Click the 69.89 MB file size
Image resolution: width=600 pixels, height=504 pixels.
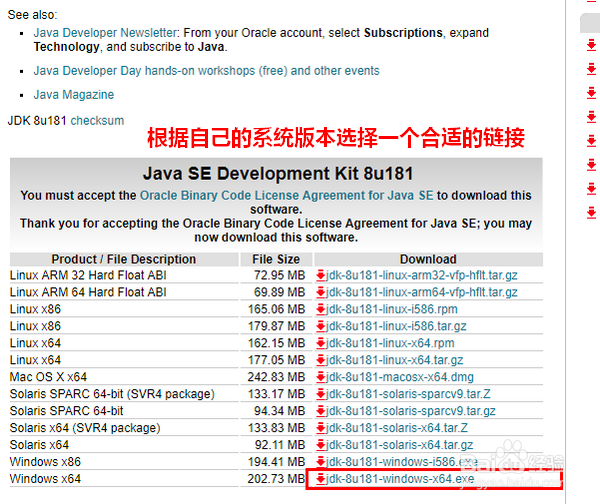point(279,292)
